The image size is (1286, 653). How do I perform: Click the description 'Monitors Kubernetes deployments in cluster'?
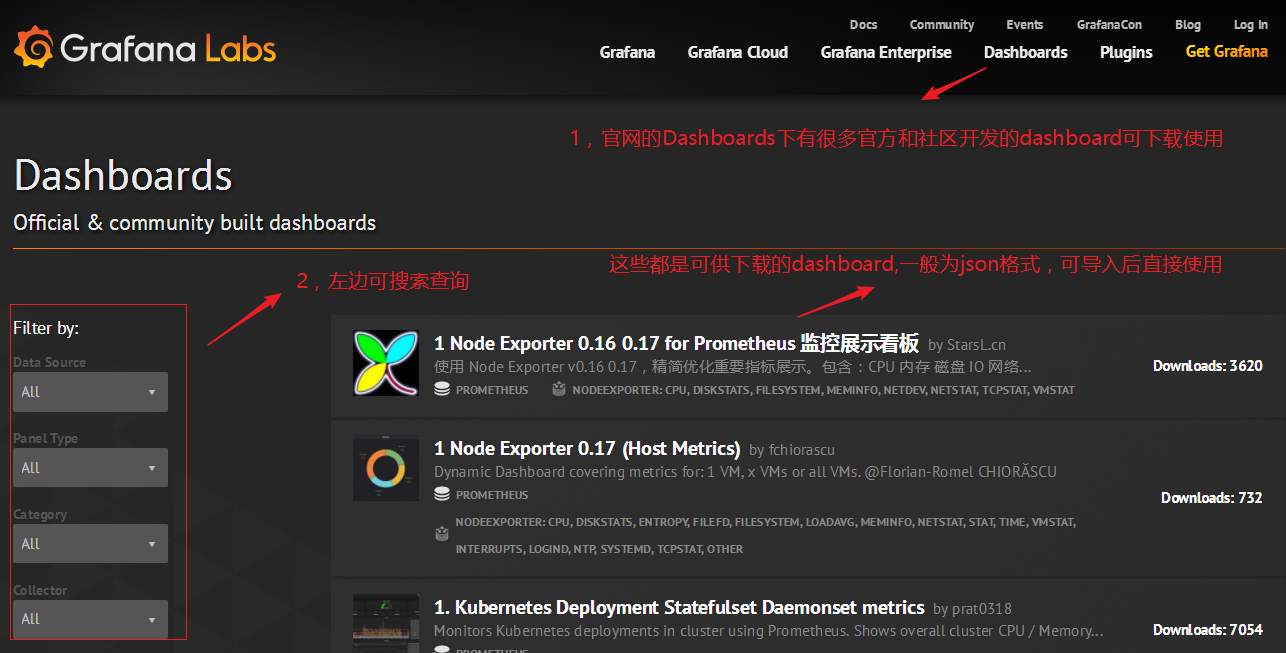(768, 631)
